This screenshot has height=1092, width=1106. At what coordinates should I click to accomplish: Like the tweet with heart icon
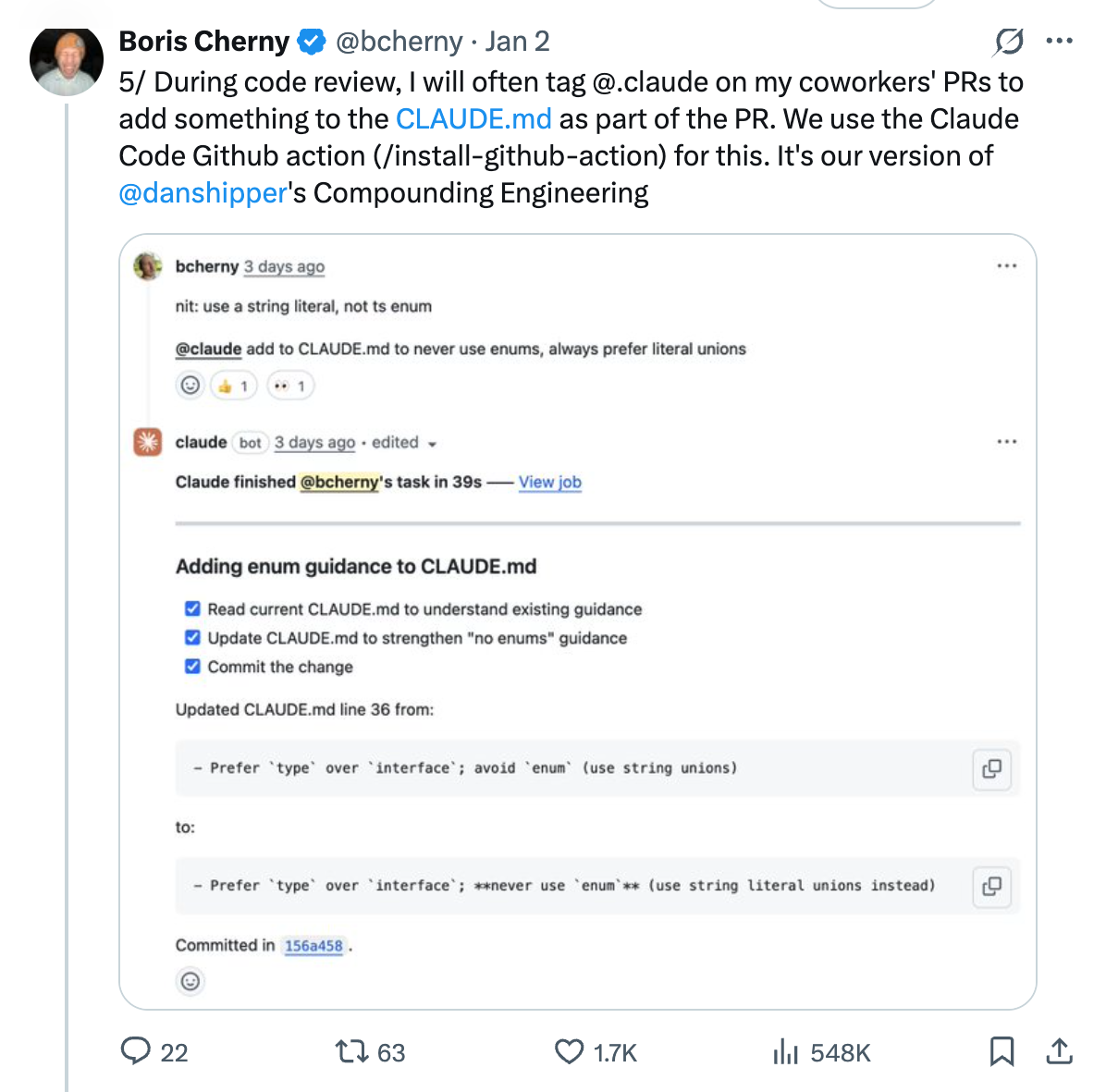[x=569, y=1051]
